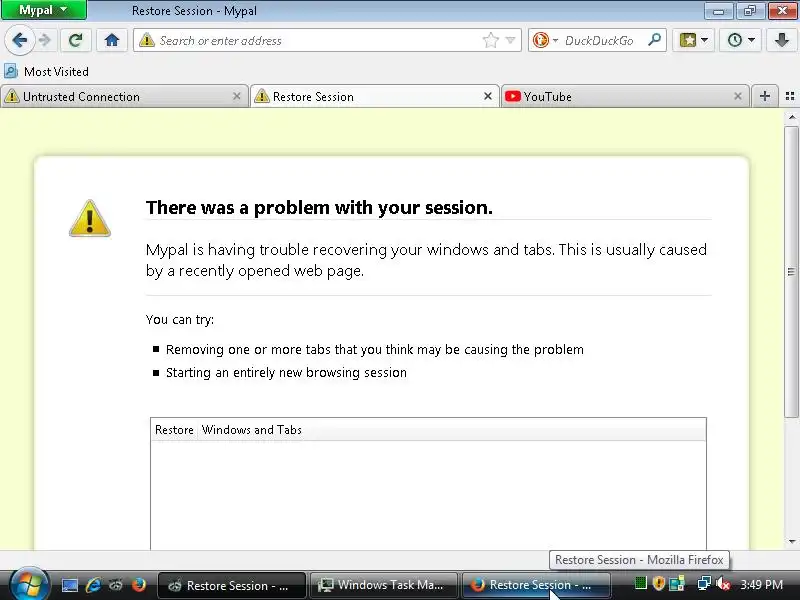Image resolution: width=800 pixels, height=600 pixels.
Task: Show tab groups grid icon
Action: tap(790, 96)
